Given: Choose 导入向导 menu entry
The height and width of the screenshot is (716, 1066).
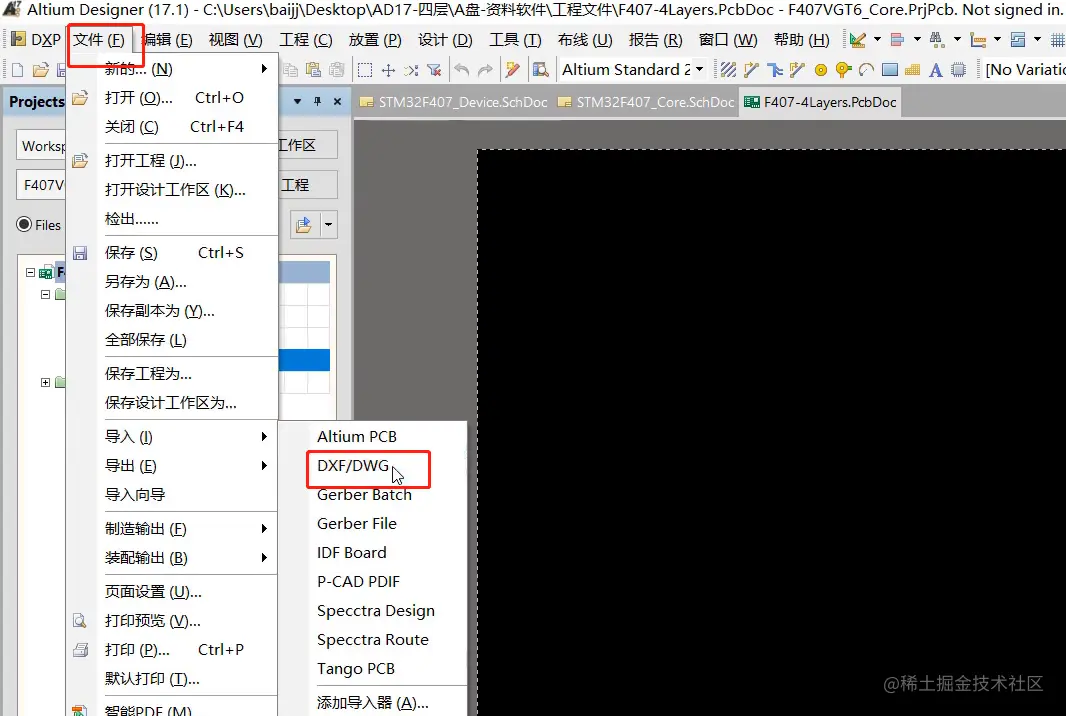Looking at the screenshot, I should [173, 494].
